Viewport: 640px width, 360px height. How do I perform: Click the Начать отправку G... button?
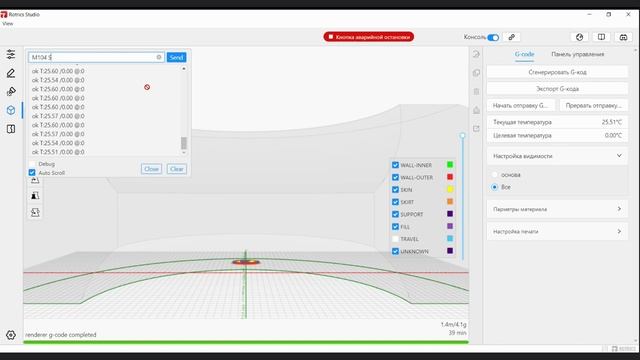coord(521,105)
